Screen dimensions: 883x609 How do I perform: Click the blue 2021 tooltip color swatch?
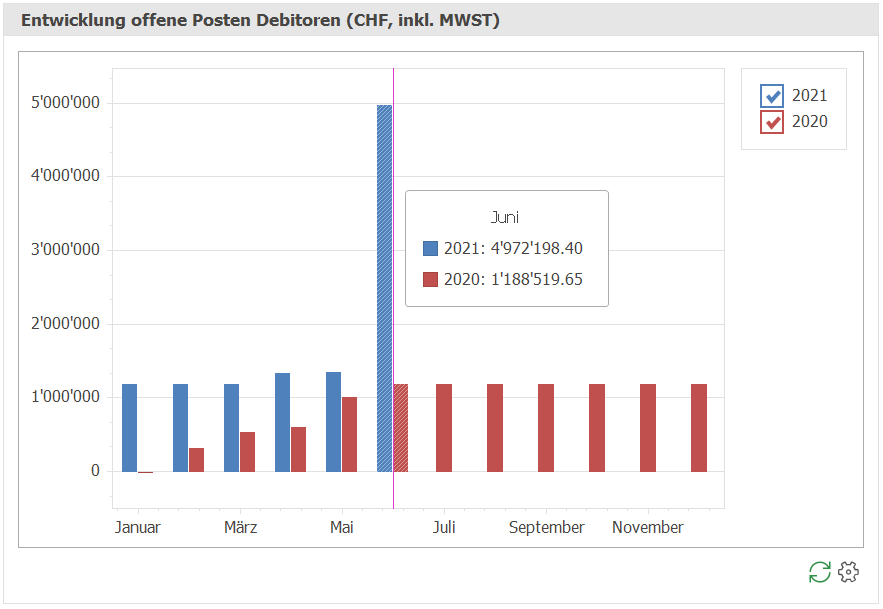coord(430,248)
